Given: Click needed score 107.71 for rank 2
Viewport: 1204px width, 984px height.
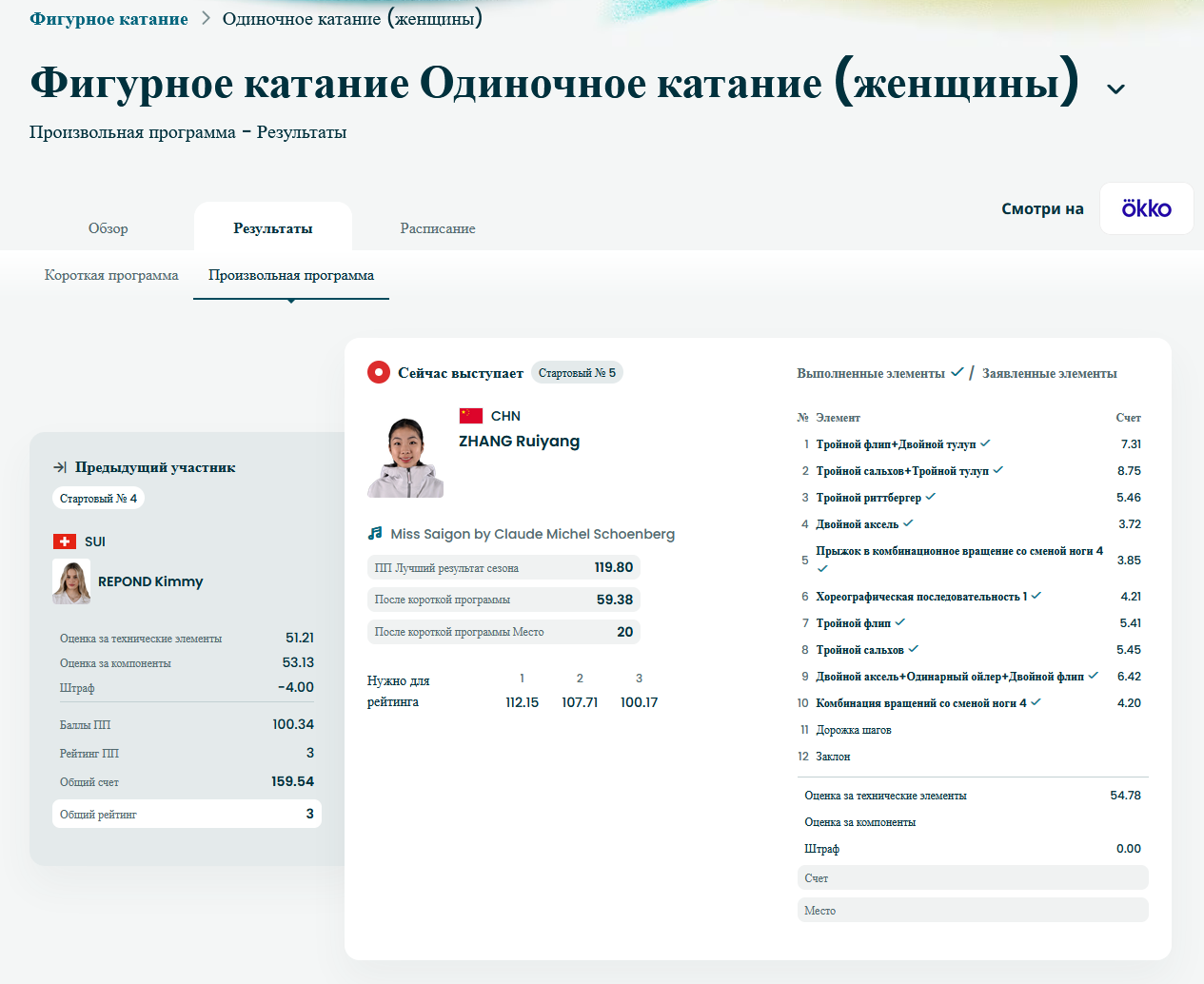Looking at the screenshot, I should [580, 702].
